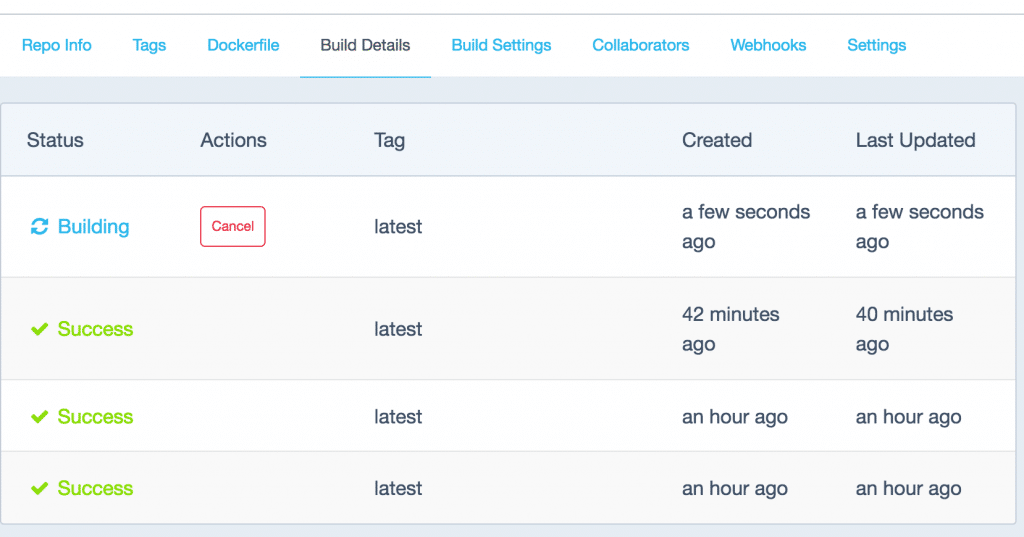The height and width of the screenshot is (537, 1024).
Task: Switch to the Tags tab
Action: [149, 45]
